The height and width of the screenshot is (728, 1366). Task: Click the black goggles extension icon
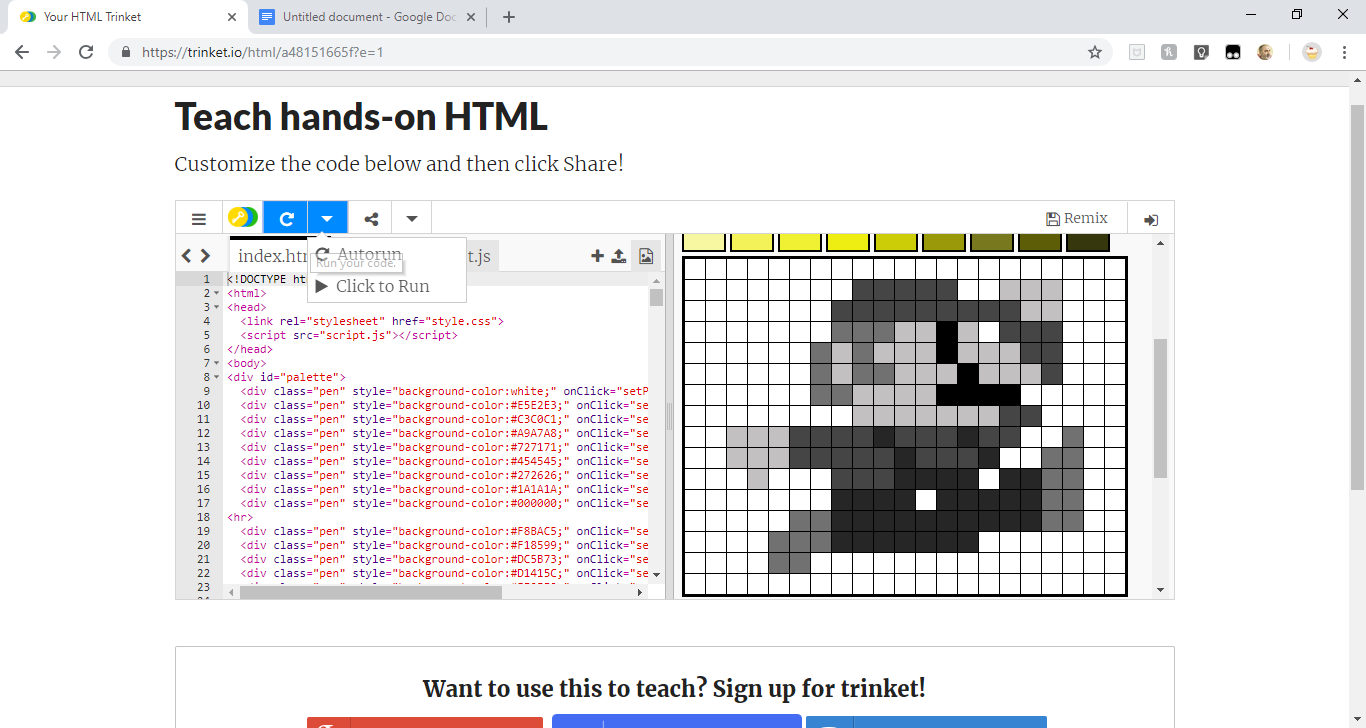coord(1233,52)
